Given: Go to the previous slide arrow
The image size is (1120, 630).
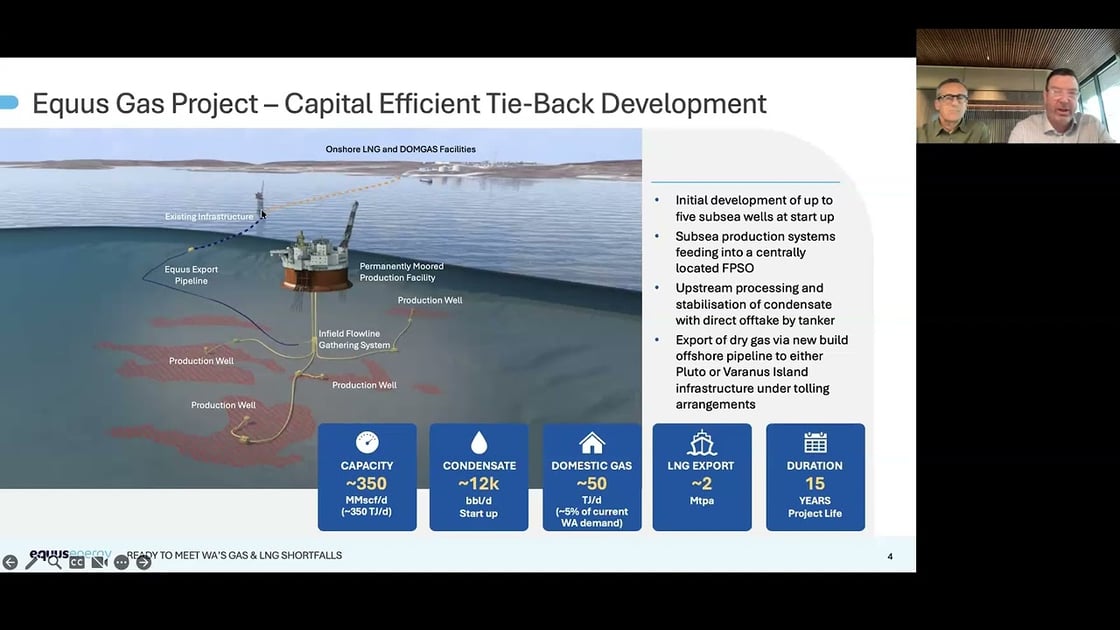Looking at the screenshot, I should tap(10, 563).
